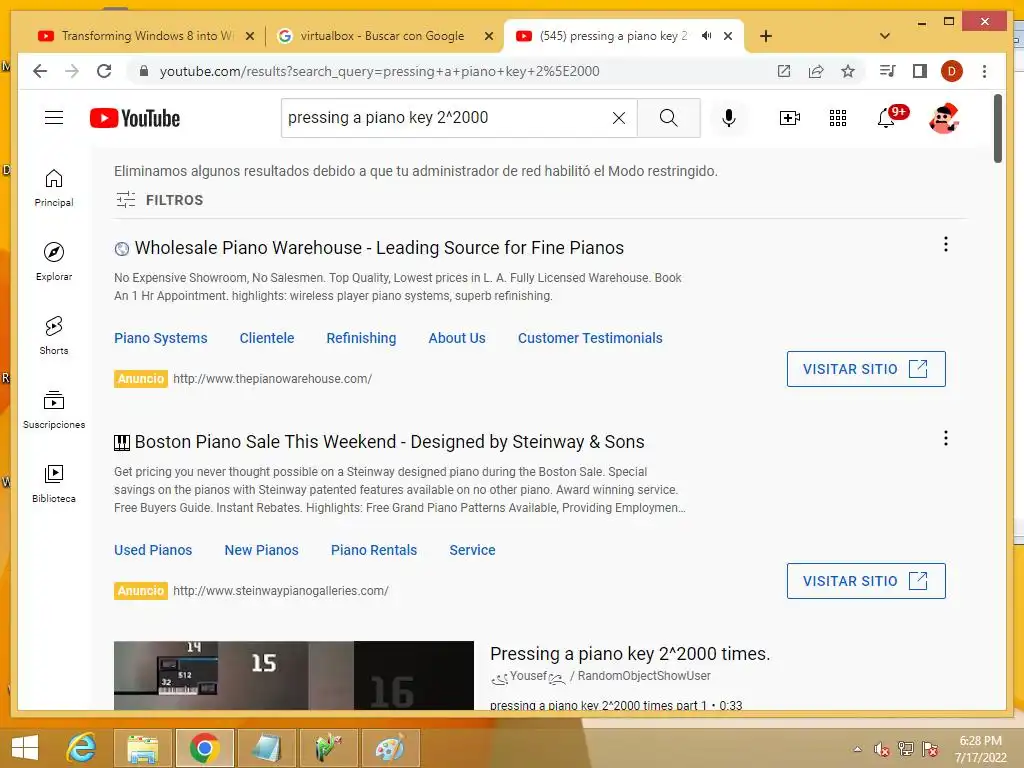Image resolution: width=1024 pixels, height=768 pixels.
Task: Open Chrome media controls
Action: coord(887,71)
